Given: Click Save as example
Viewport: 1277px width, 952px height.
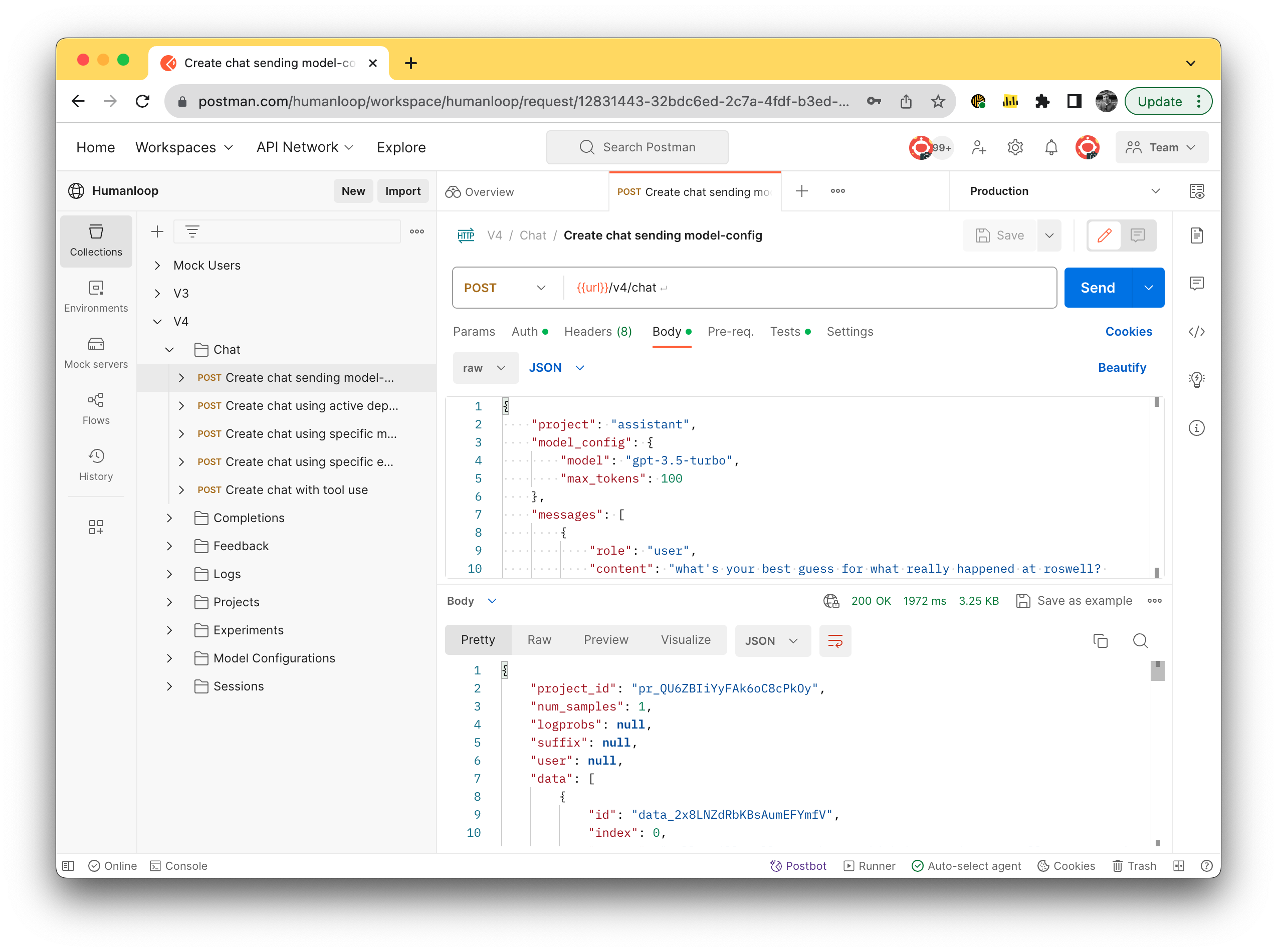Looking at the screenshot, I should [x=1074, y=601].
